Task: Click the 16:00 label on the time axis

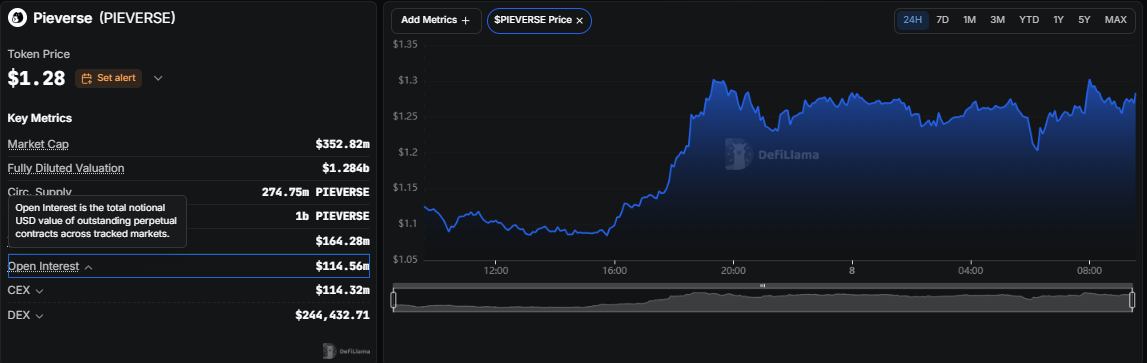Action: click(x=614, y=270)
